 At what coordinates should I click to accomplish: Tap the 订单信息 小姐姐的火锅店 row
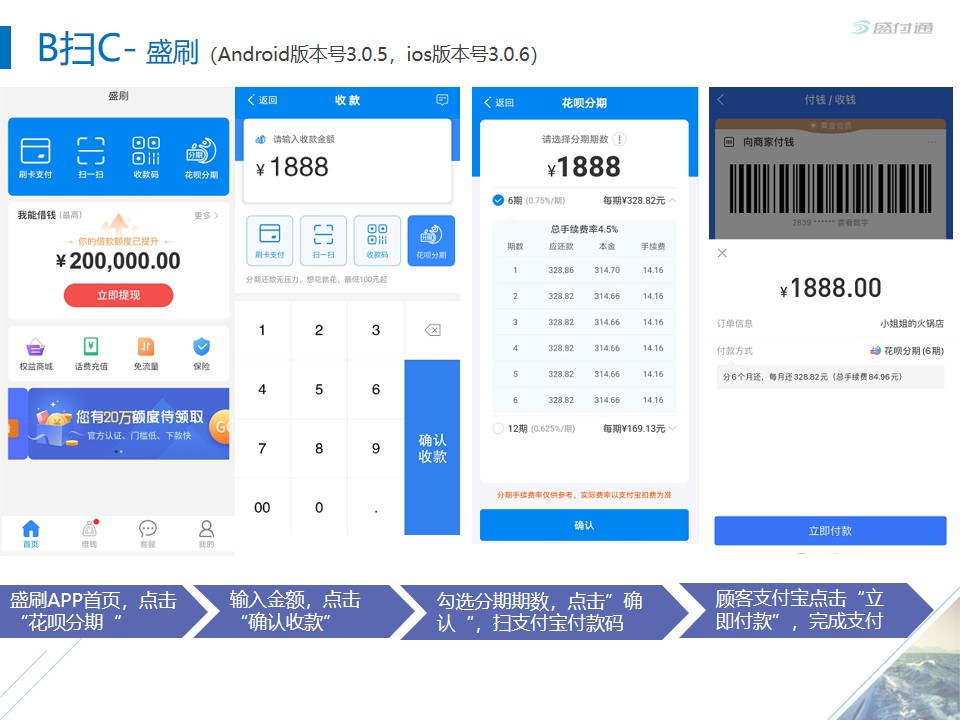[830, 323]
